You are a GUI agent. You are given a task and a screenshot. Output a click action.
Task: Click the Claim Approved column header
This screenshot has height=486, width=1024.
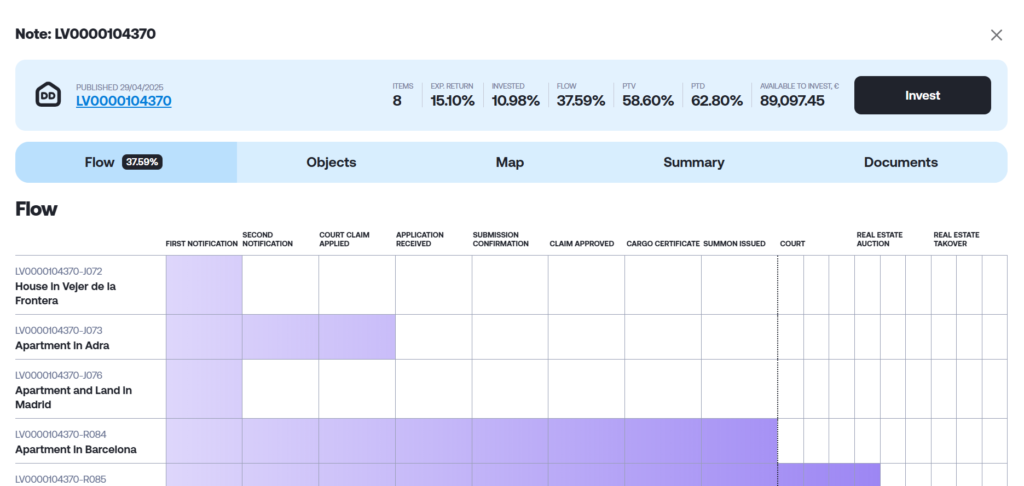coord(582,244)
